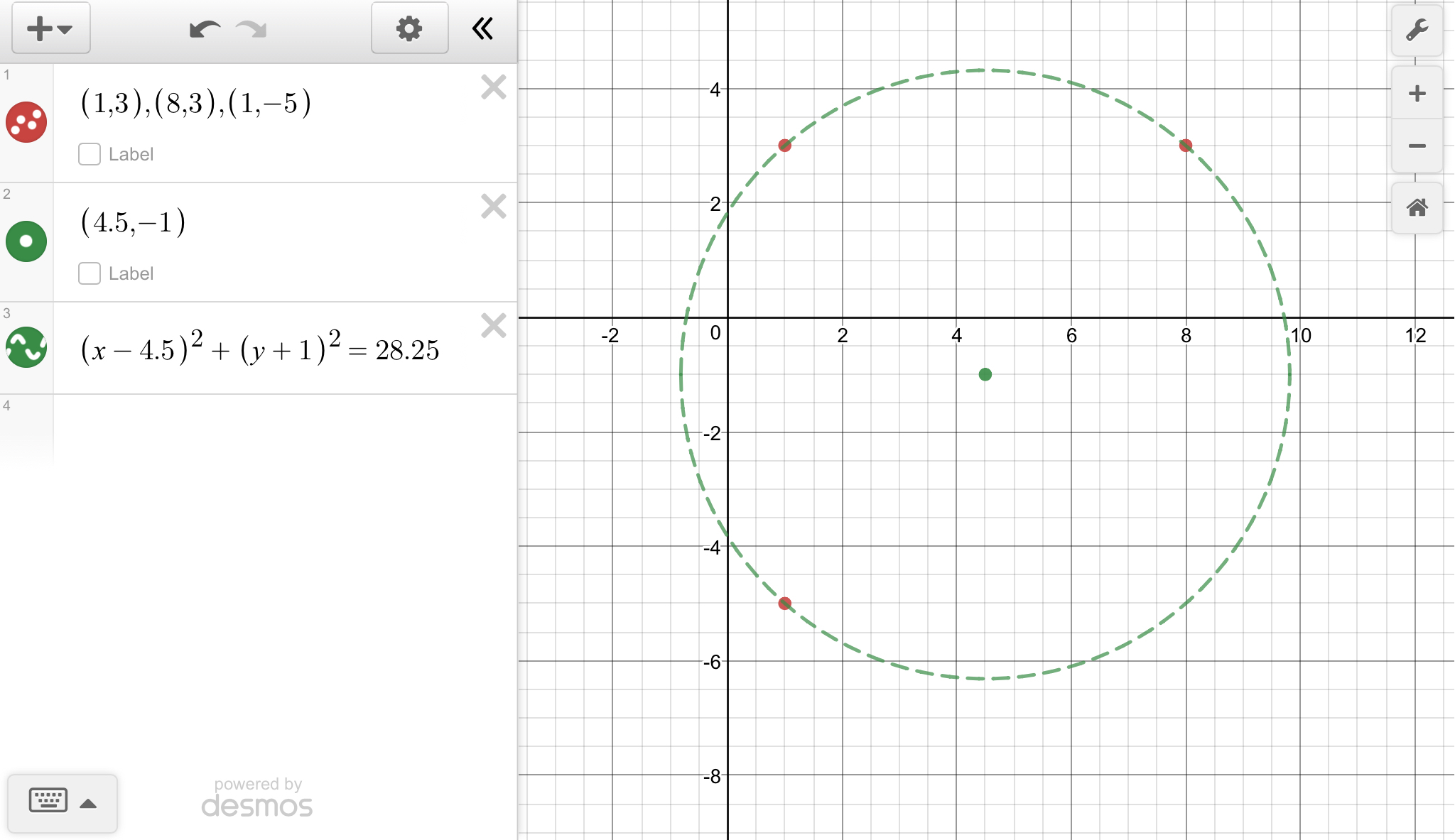Zoom in on the graph
The height and width of the screenshot is (840, 1455).
(1417, 93)
